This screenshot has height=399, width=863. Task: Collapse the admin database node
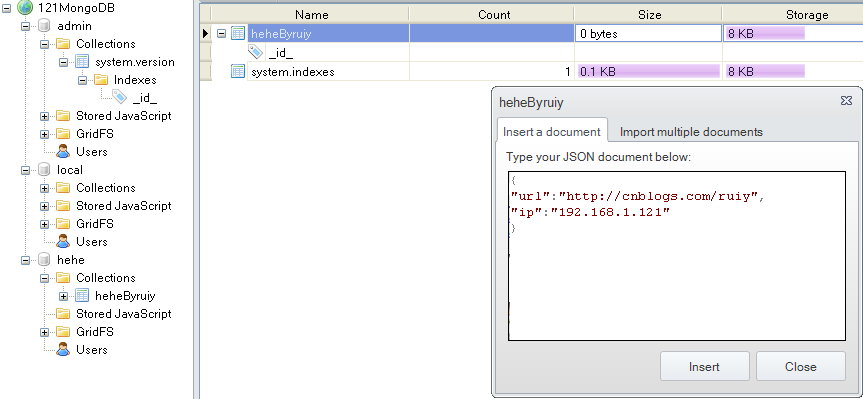pyautogui.click(x=25, y=26)
